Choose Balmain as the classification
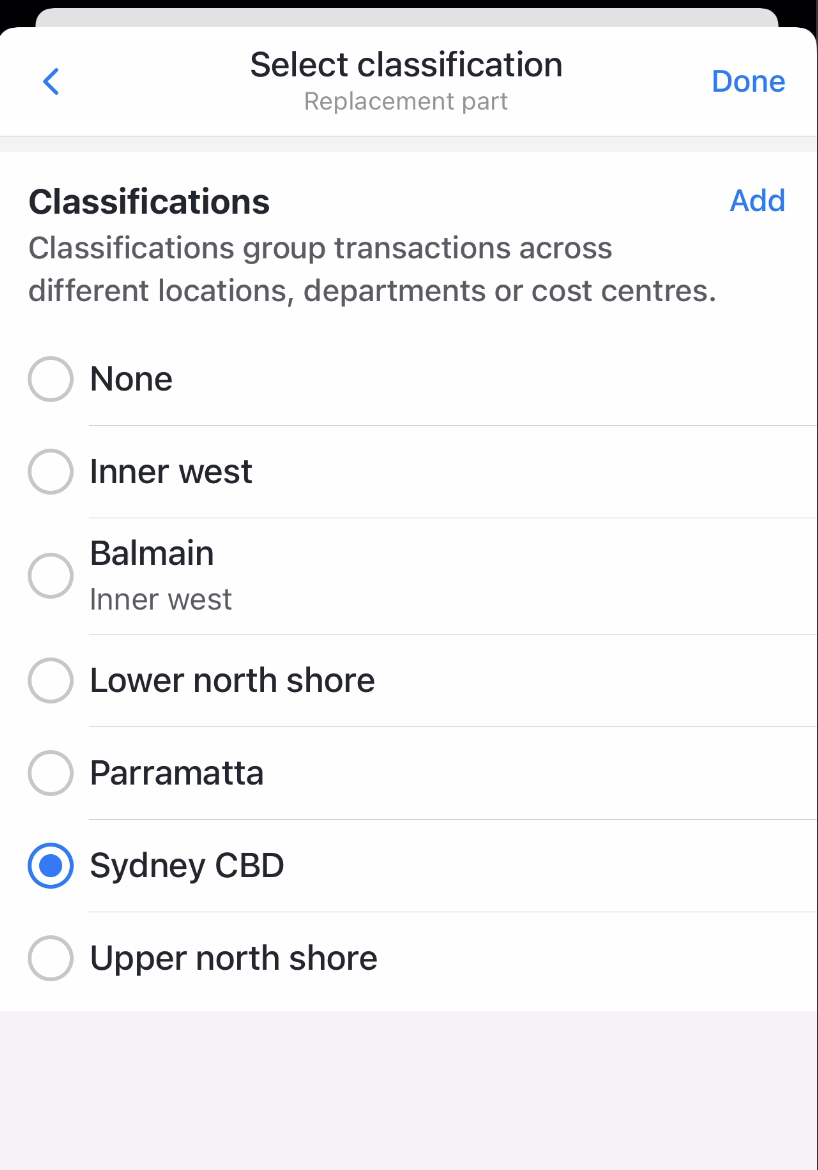Image resolution: width=818 pixels, height=1170 pixels. pyautogui.click(x=50, y=575)
